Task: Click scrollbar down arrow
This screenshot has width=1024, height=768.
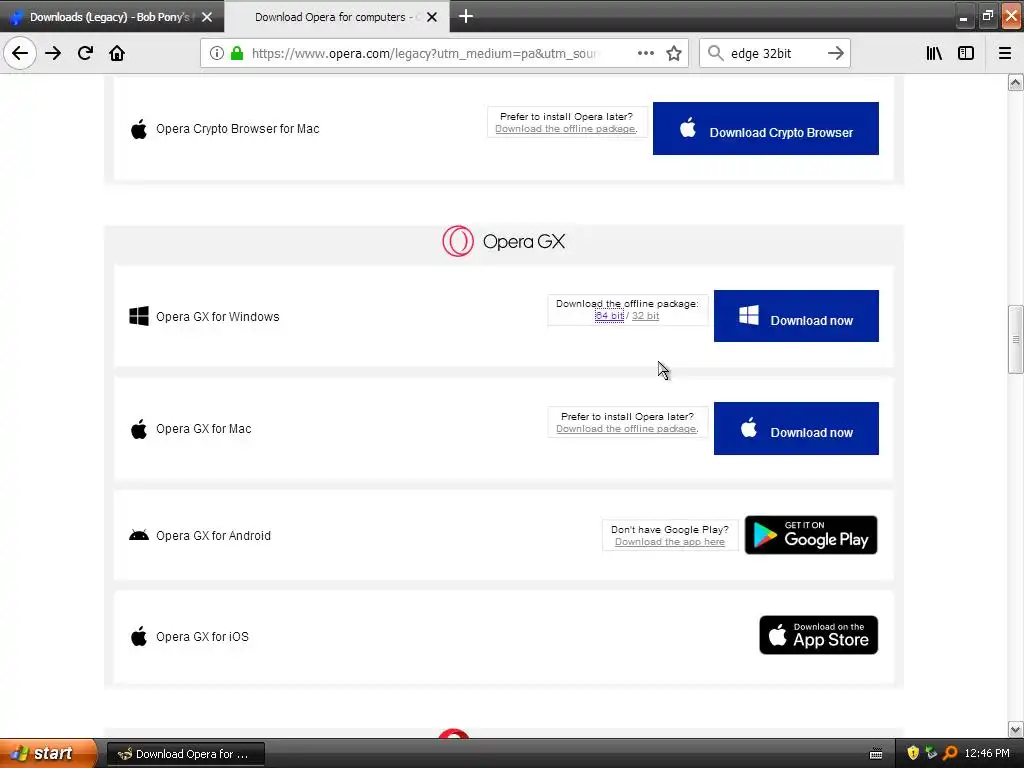Action: pos(1015,729)
